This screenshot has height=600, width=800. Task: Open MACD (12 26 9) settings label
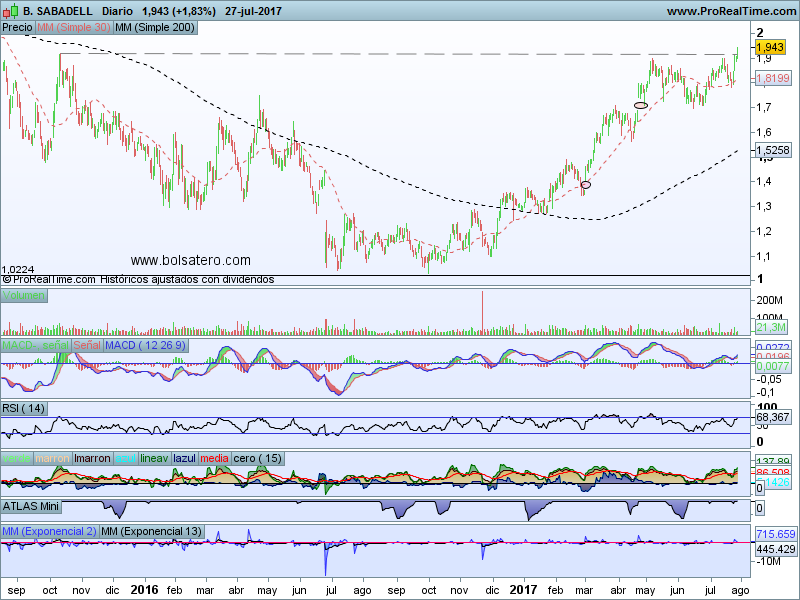point(146,345)
